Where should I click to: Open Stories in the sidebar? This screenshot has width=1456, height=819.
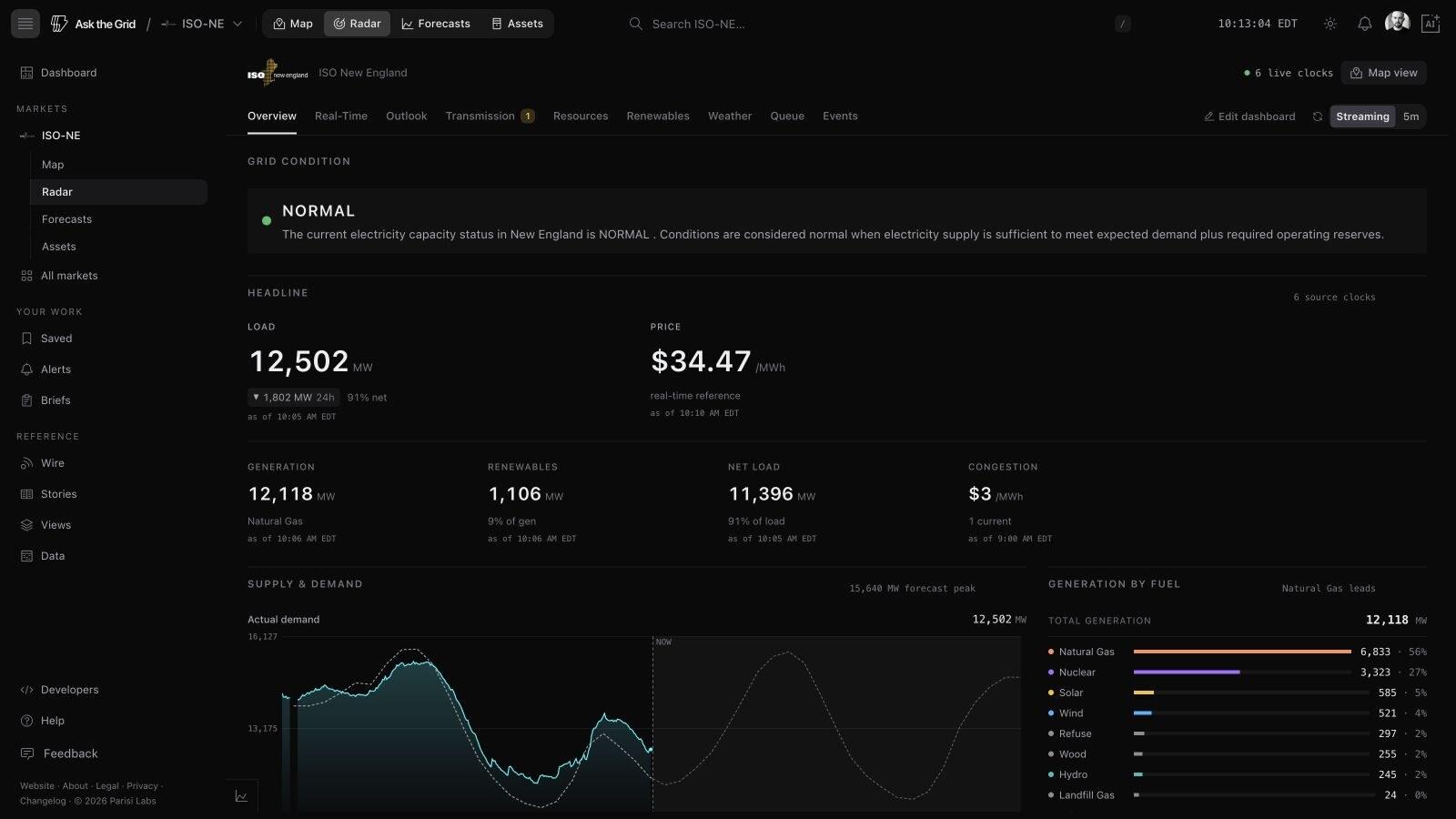point(112,494)
